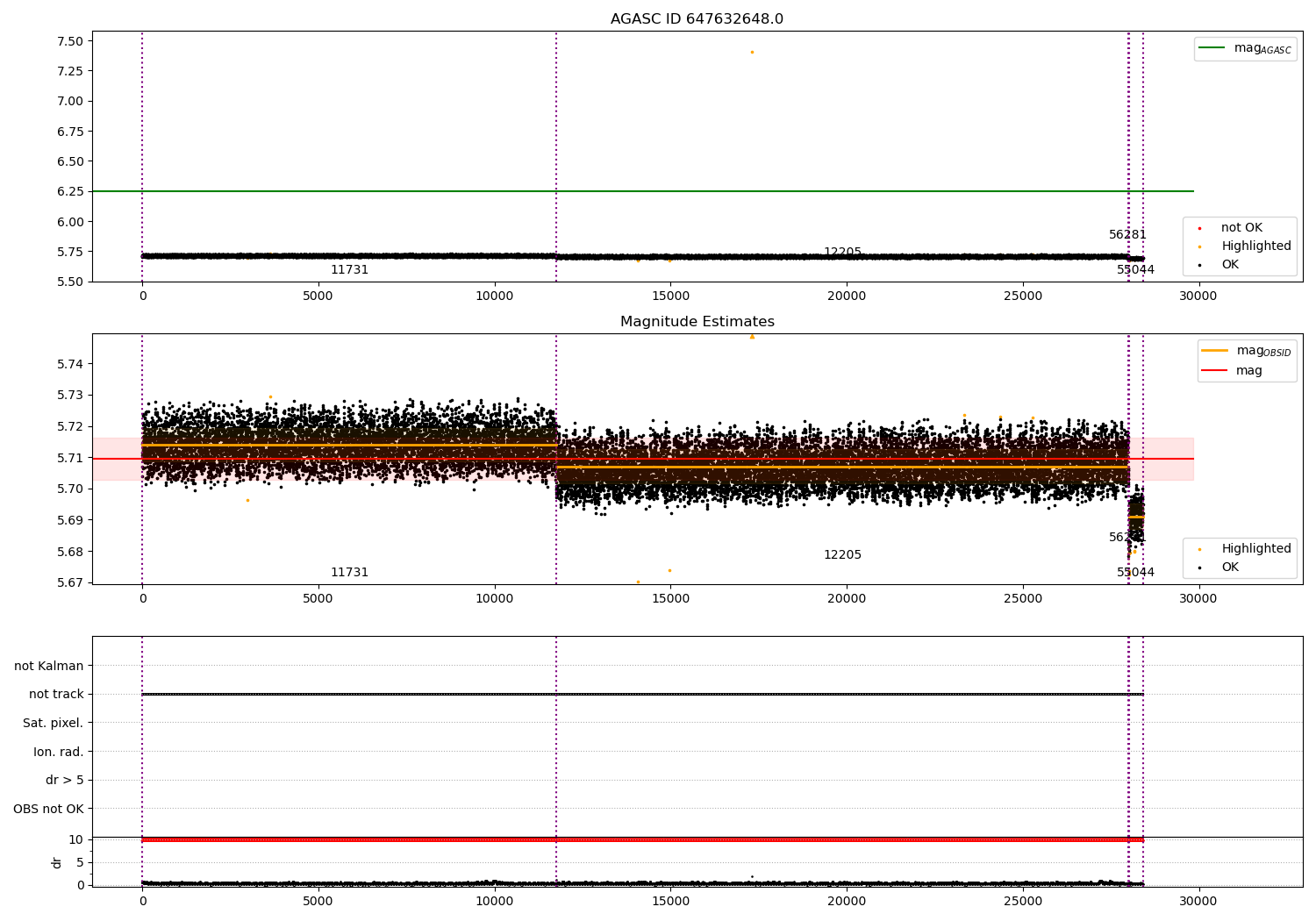Click the title "AGASC ID 647632648.0"
1316x921 pixels.
[x=697, y=19]
